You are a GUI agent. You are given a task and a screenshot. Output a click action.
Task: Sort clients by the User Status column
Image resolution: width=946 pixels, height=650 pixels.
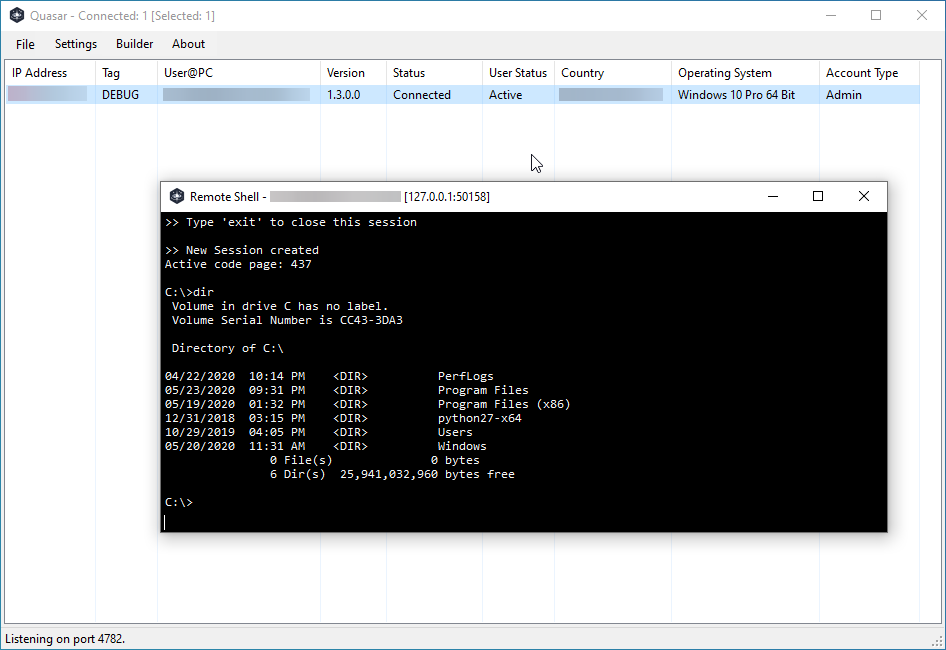click(517, 72)
